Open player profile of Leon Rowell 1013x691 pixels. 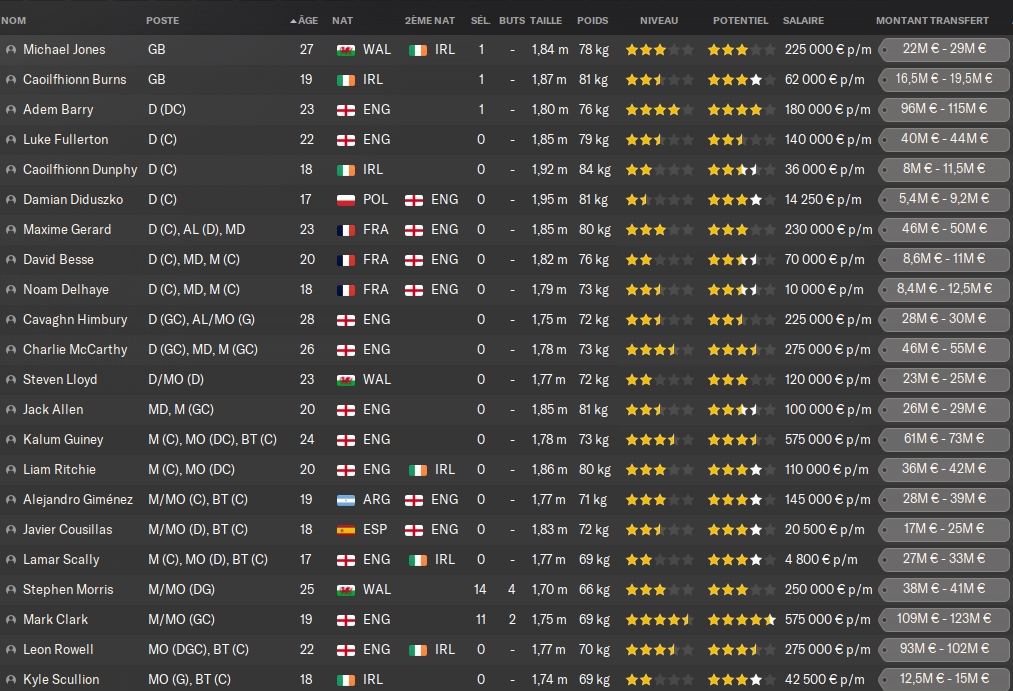click(58, 650)
